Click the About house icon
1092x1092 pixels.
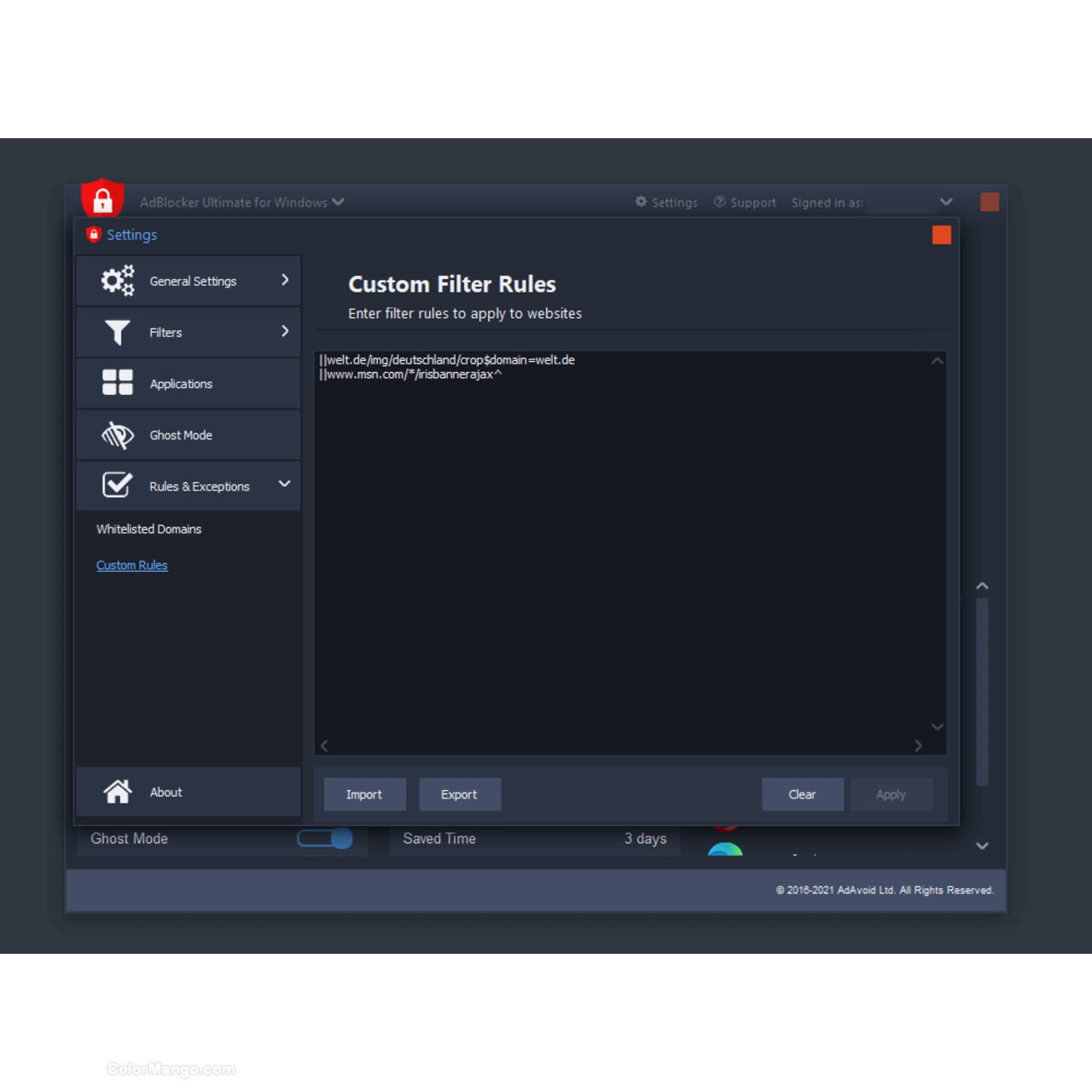(118, 792)
